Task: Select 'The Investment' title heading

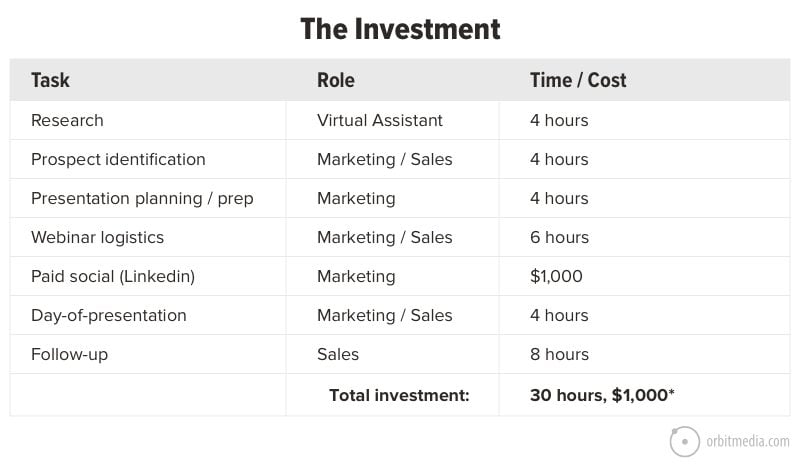Action: (x=400, y=29)
